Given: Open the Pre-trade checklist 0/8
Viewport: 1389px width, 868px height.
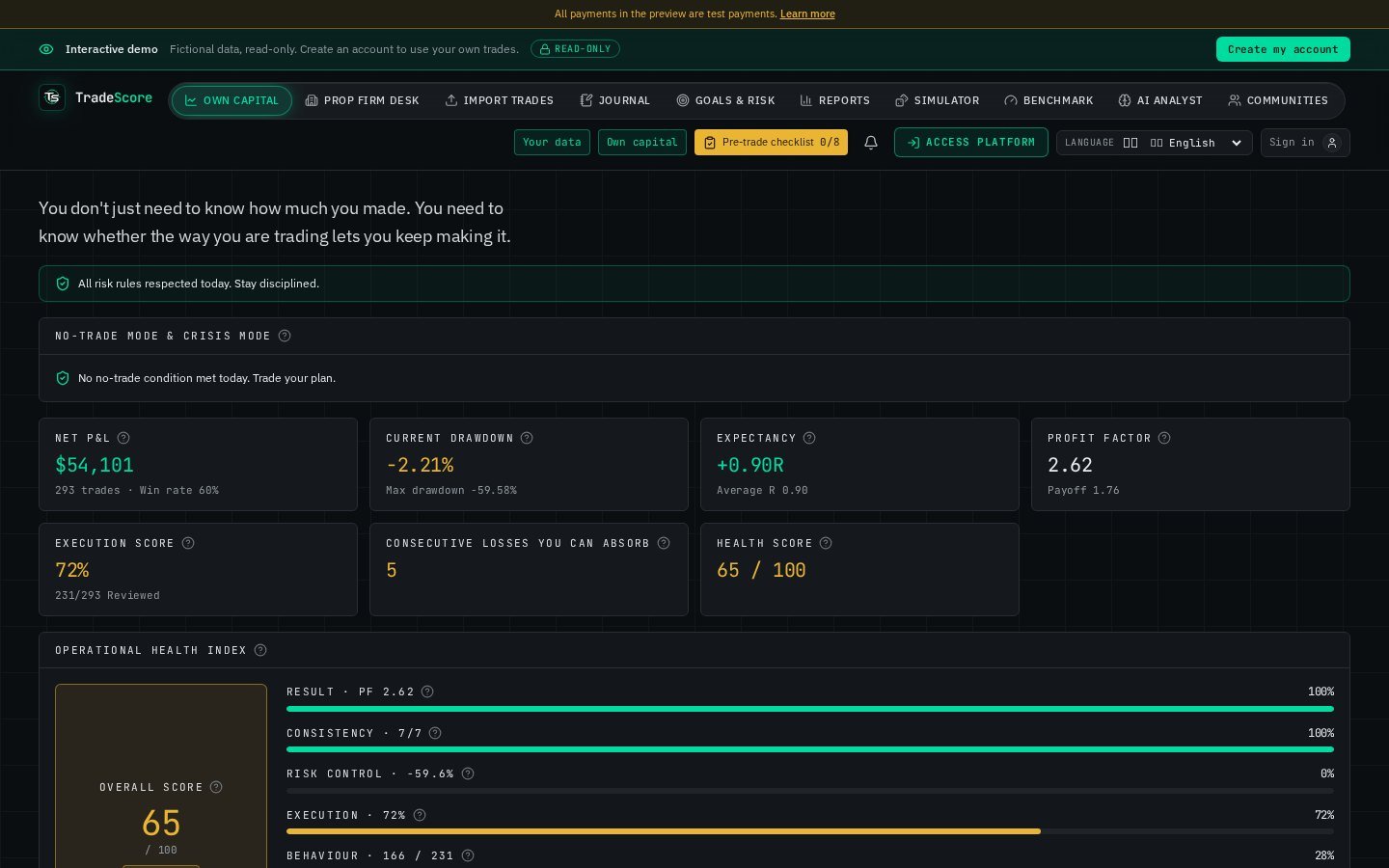Looking at the screenshot, I should (x=771, y=143).
